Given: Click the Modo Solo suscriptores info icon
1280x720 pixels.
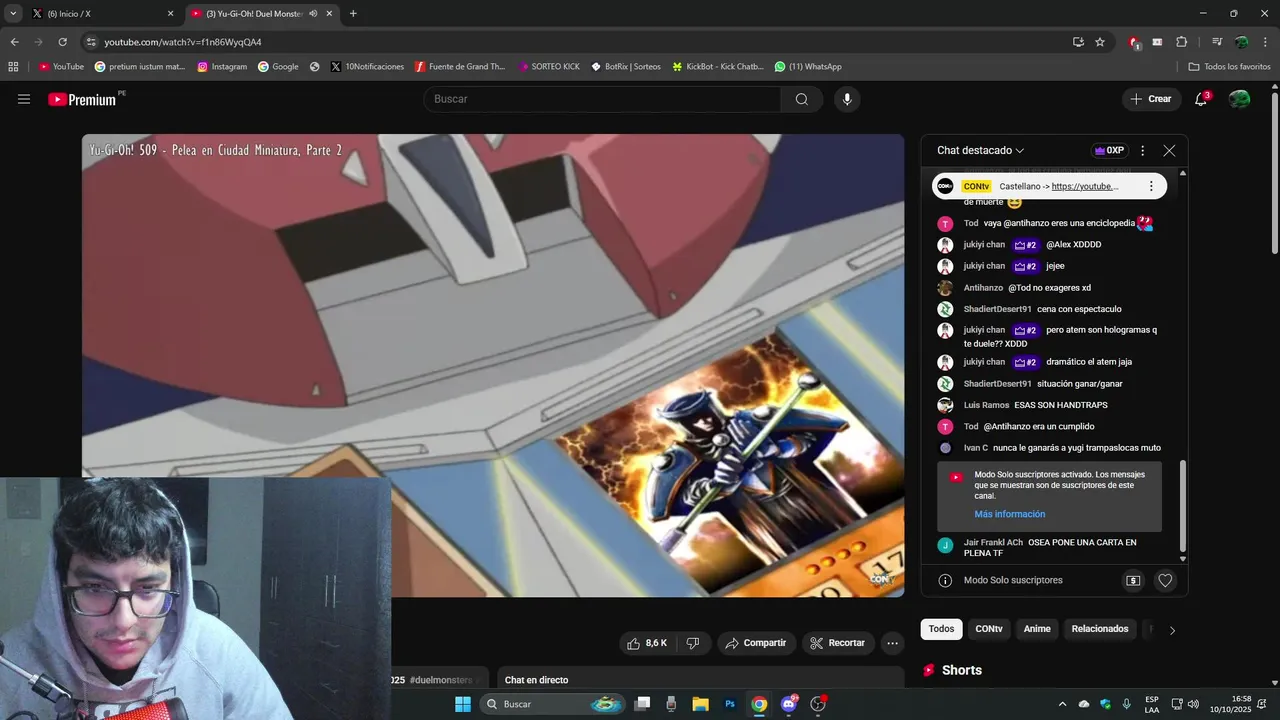Looking at the screenshot, I should [945, 580].
